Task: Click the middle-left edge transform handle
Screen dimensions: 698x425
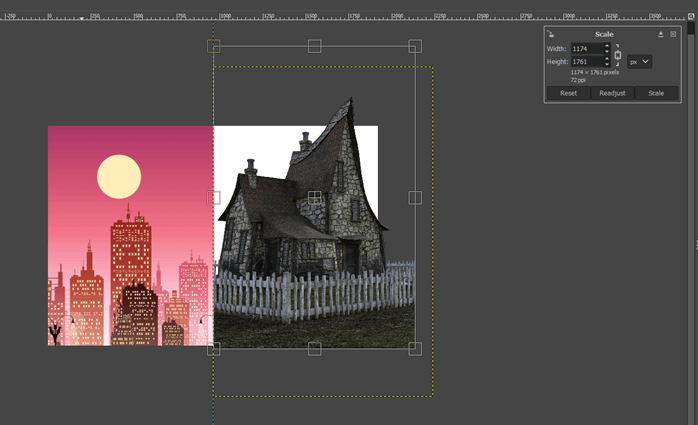Action: click(x=213, y=197)
